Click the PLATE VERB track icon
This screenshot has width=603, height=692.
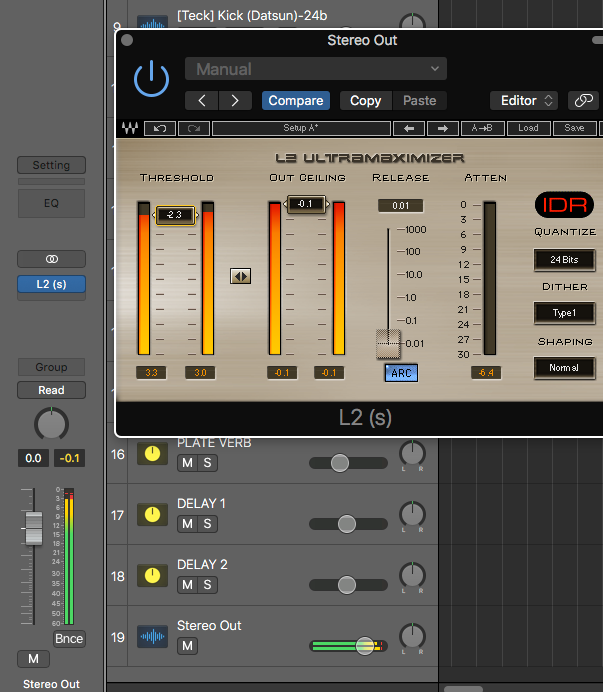tap(152, 454)
